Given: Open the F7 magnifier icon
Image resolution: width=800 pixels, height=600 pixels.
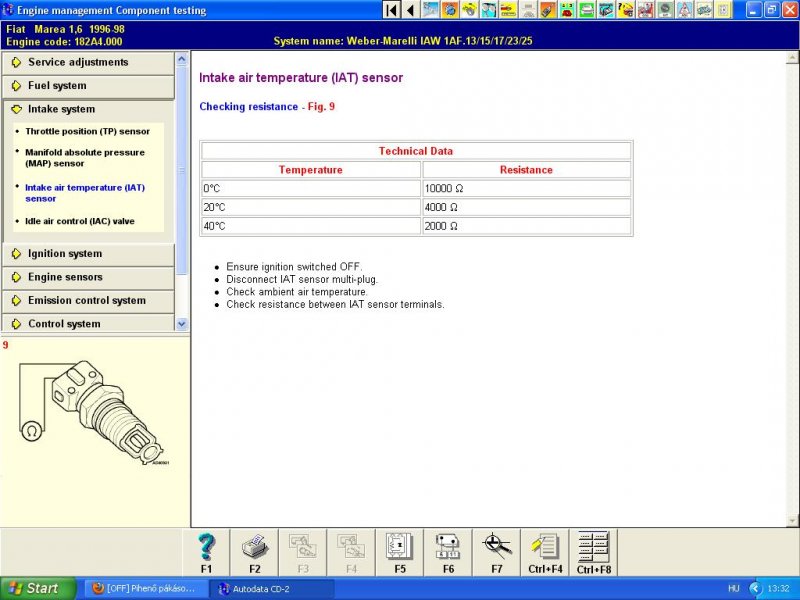Looking at the screenshot, I should (496, 553).
